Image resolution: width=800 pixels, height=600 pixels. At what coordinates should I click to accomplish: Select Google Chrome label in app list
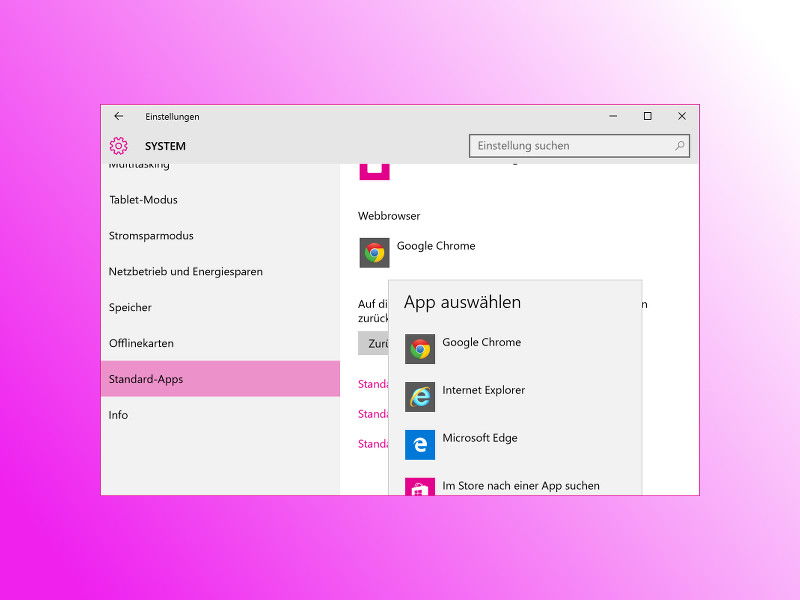pos(482,342)
